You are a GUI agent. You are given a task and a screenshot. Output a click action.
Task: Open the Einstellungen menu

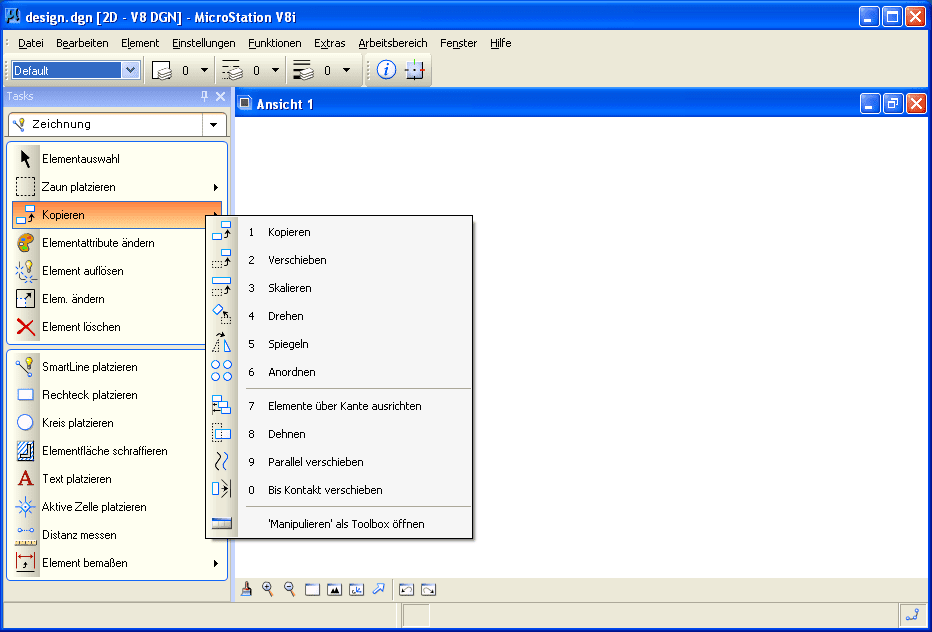pyautogui.click(x=203, y=43)
